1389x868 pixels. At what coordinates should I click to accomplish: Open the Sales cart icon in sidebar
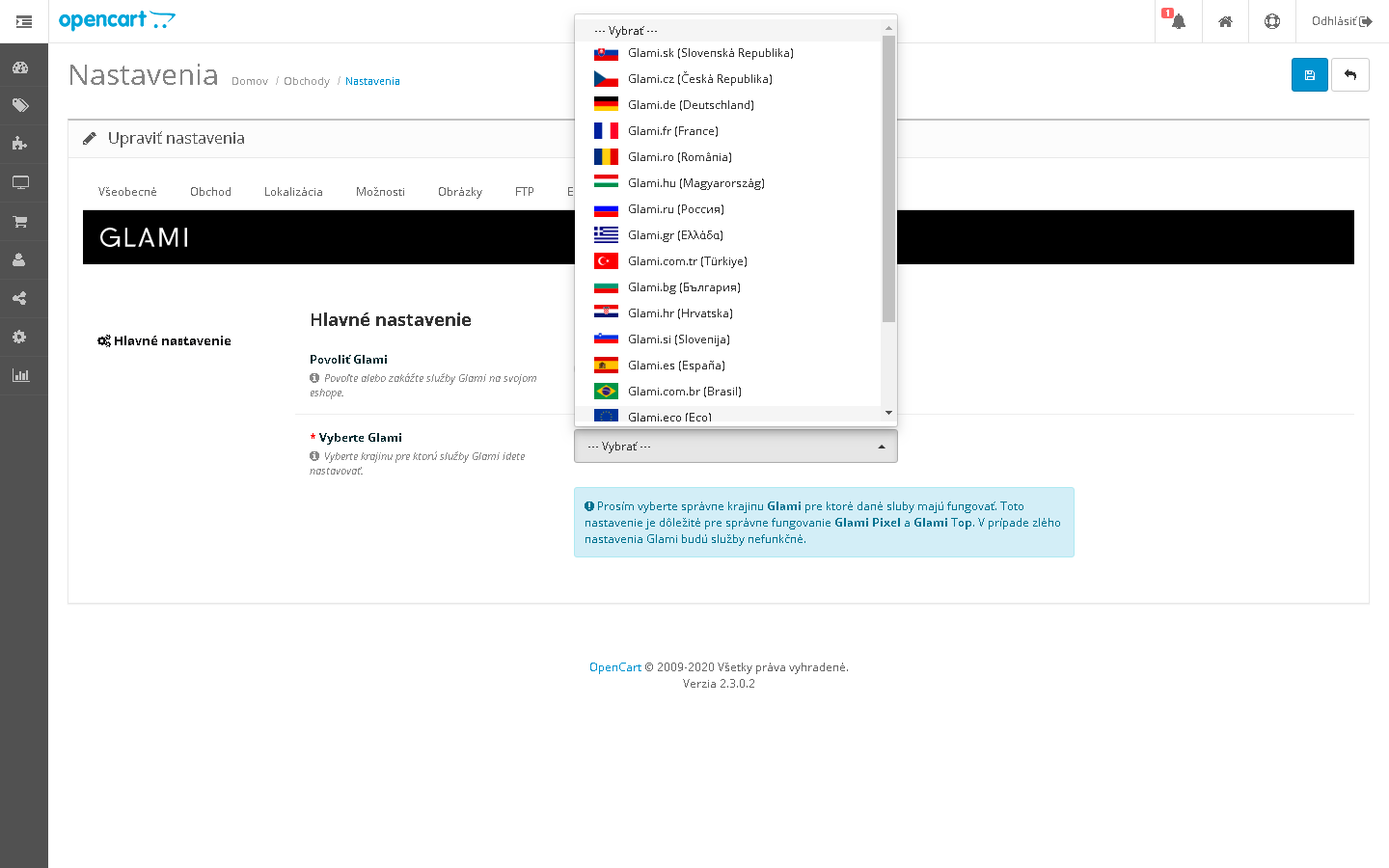(20, 221)
